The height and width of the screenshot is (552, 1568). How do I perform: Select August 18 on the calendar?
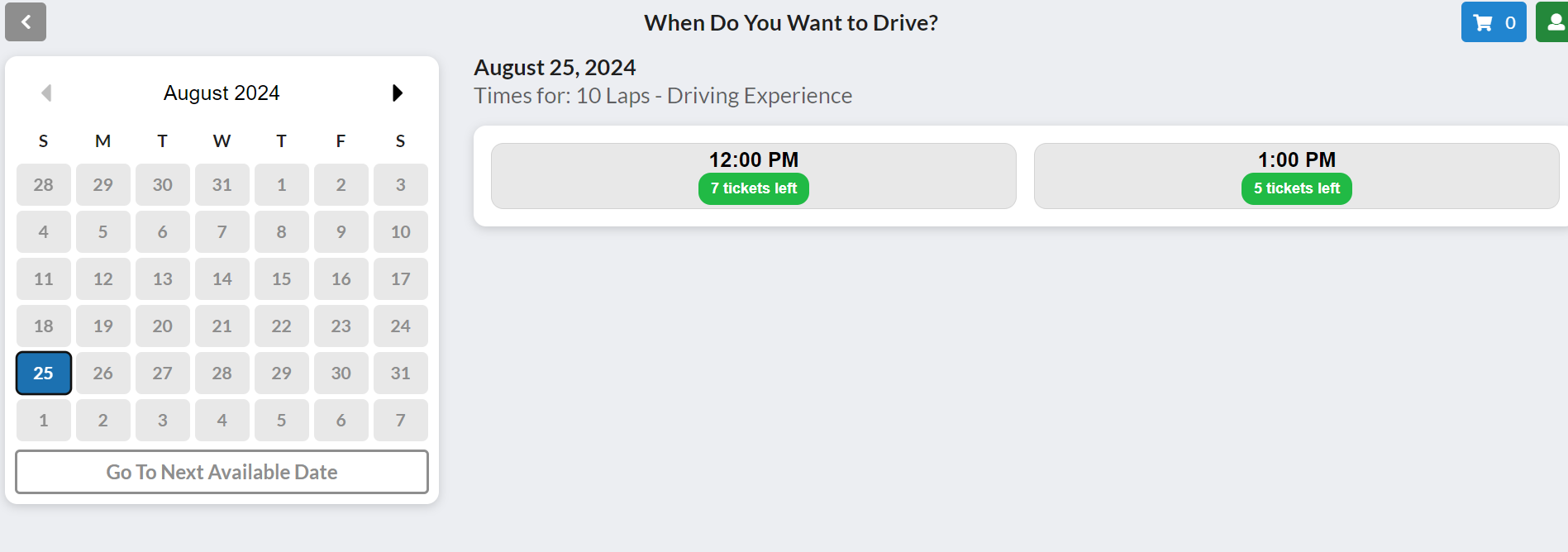[x=44, y=326]
